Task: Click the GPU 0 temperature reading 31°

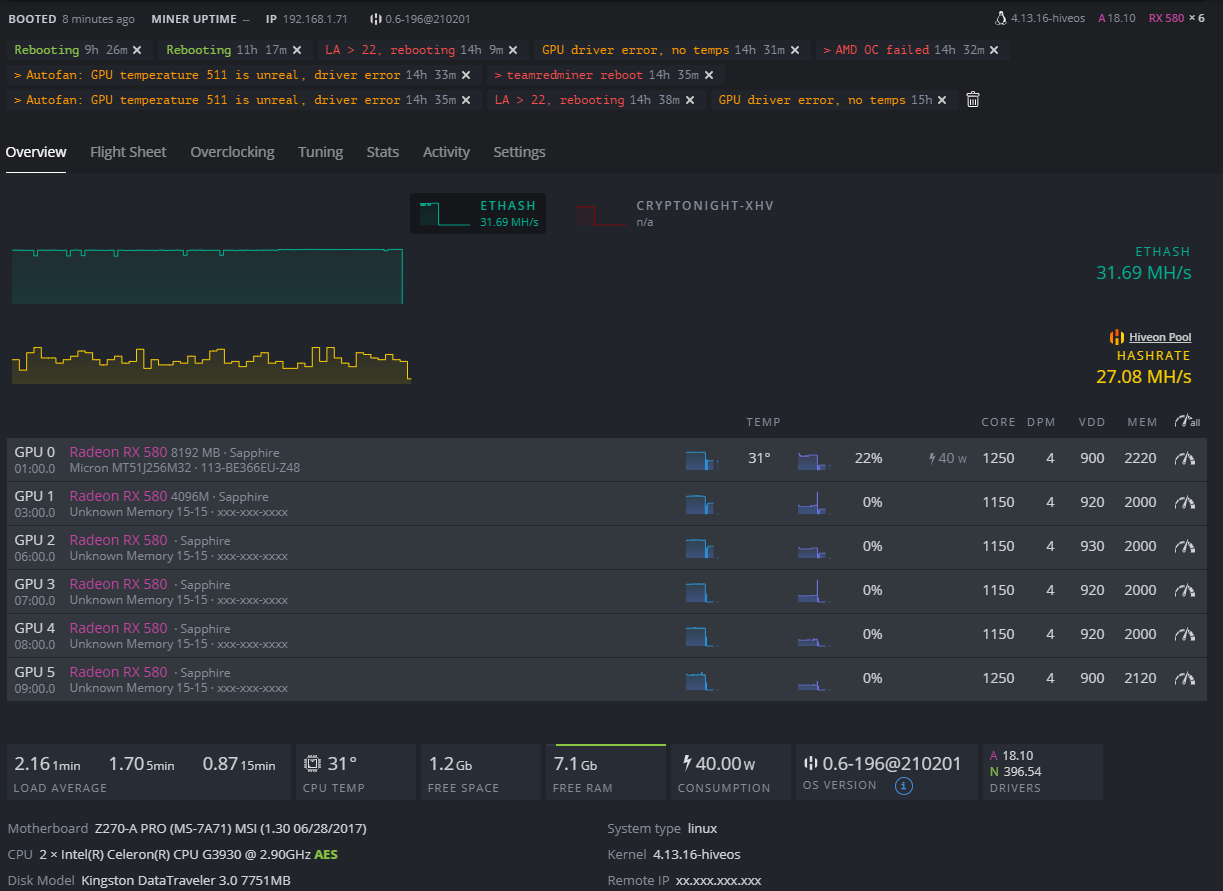Action: pyautogui.click(x=759, y=459)
